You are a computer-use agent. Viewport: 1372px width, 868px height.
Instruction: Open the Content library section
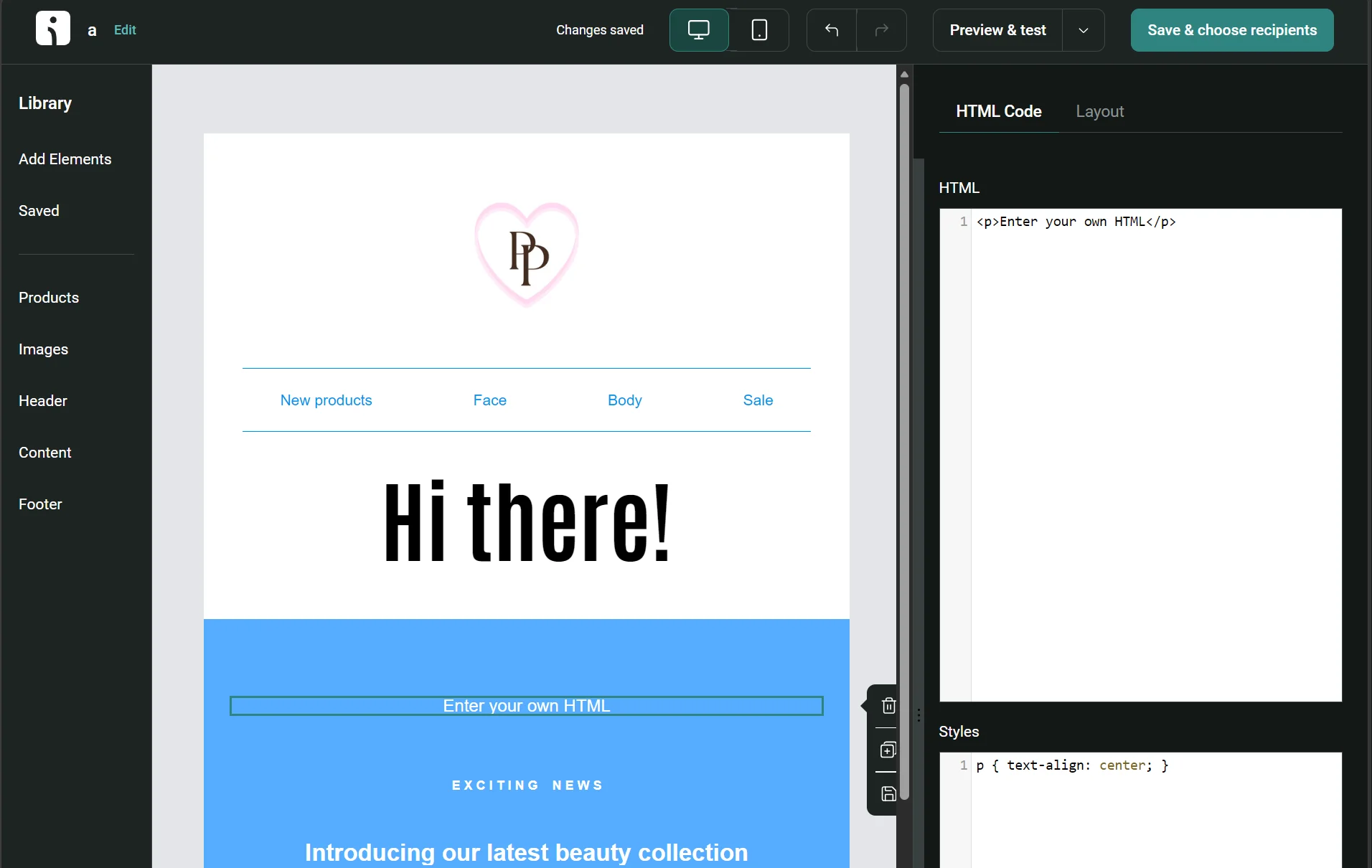pyautogui.click(x=45, y=453)
